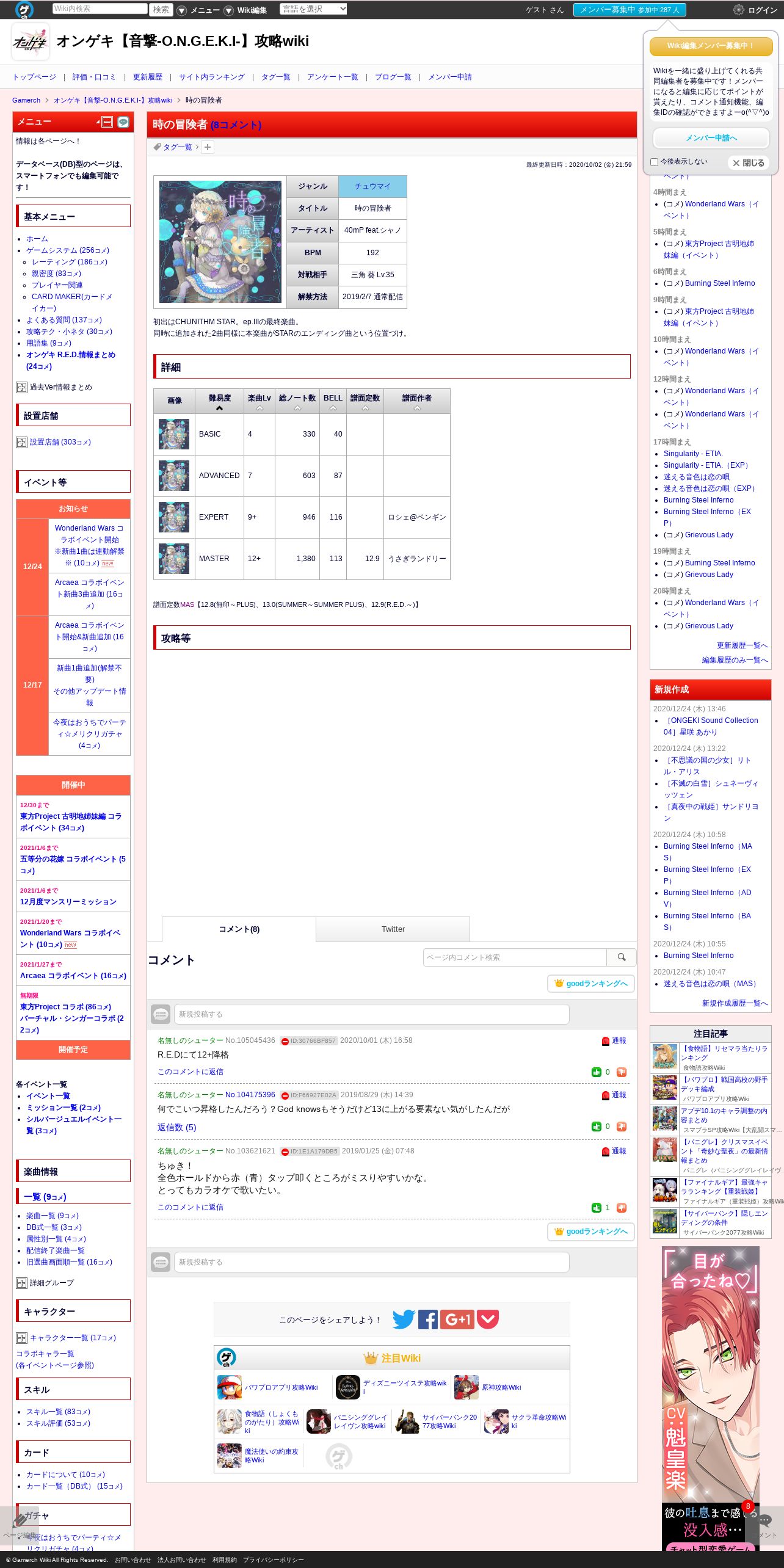Screen dimensions: 784x1568
Task: Open the チュウマイ genre link
Action: point(372,186)
